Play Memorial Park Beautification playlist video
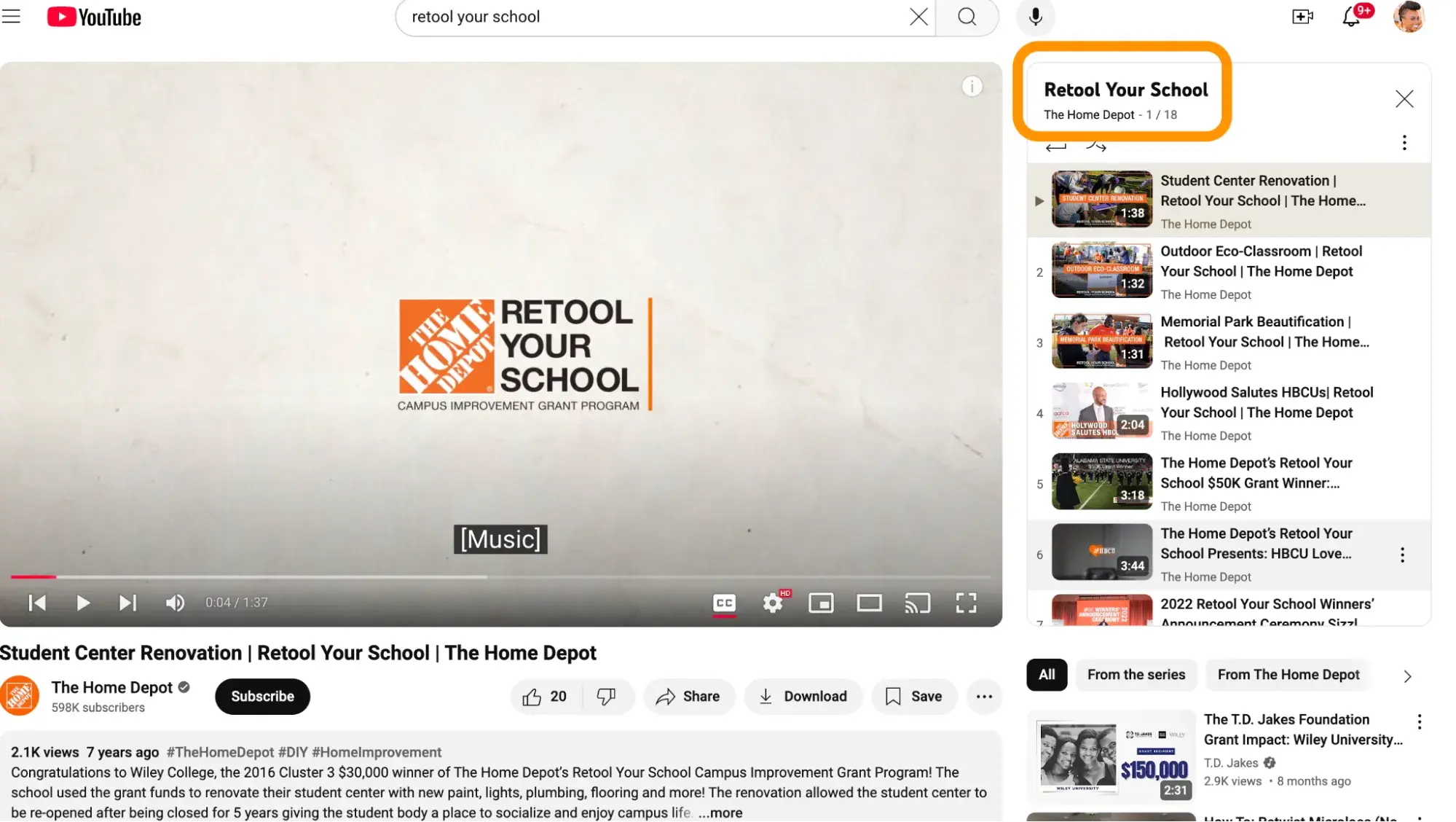This screenshot has height=822, width=1456. 1229,342
